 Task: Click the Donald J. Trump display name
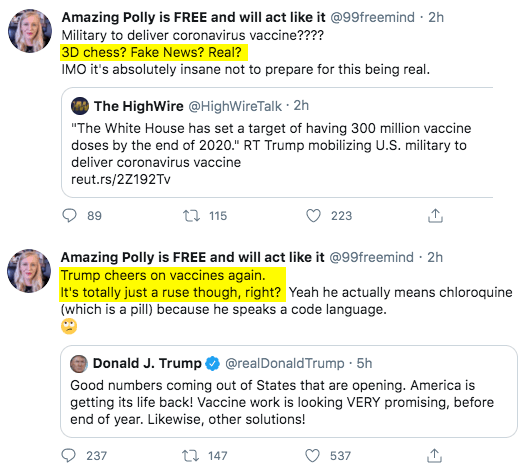point(147,363)
